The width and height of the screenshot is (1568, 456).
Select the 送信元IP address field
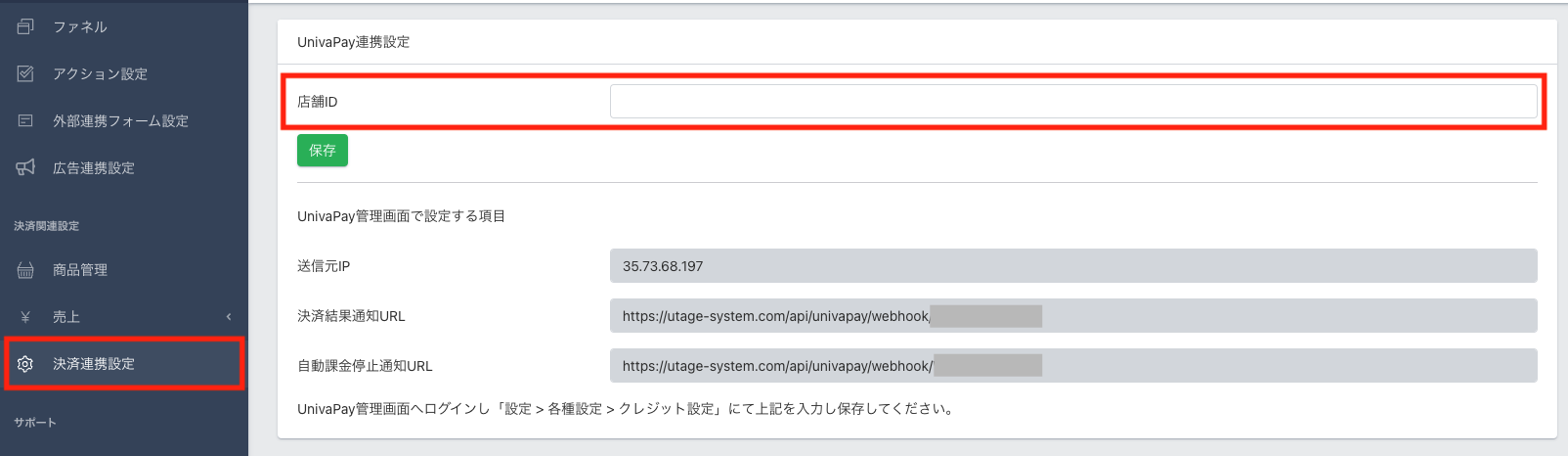(x=1072, y=266)
